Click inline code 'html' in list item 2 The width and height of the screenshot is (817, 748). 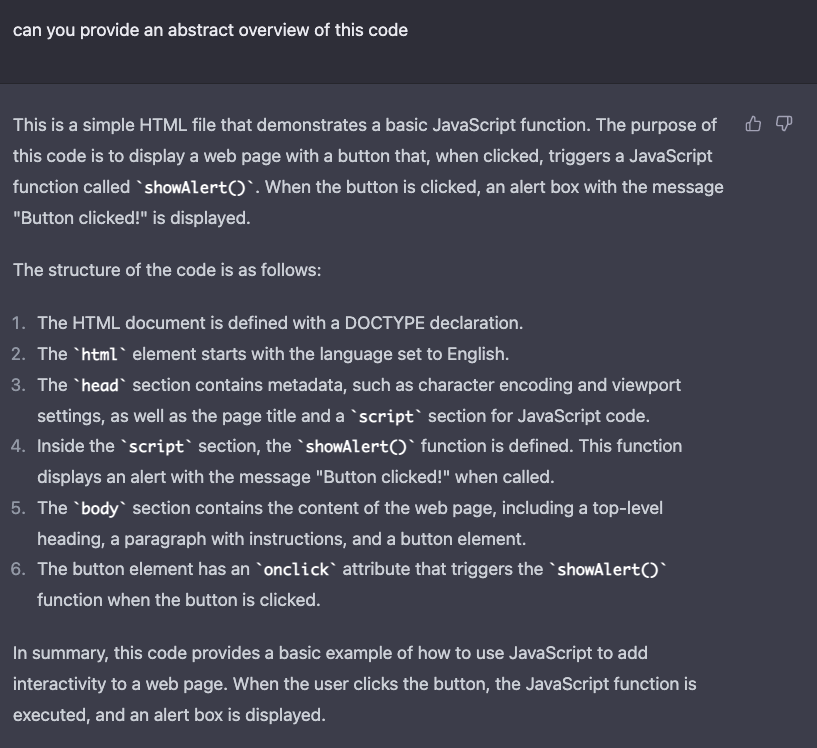coord(99,355)
